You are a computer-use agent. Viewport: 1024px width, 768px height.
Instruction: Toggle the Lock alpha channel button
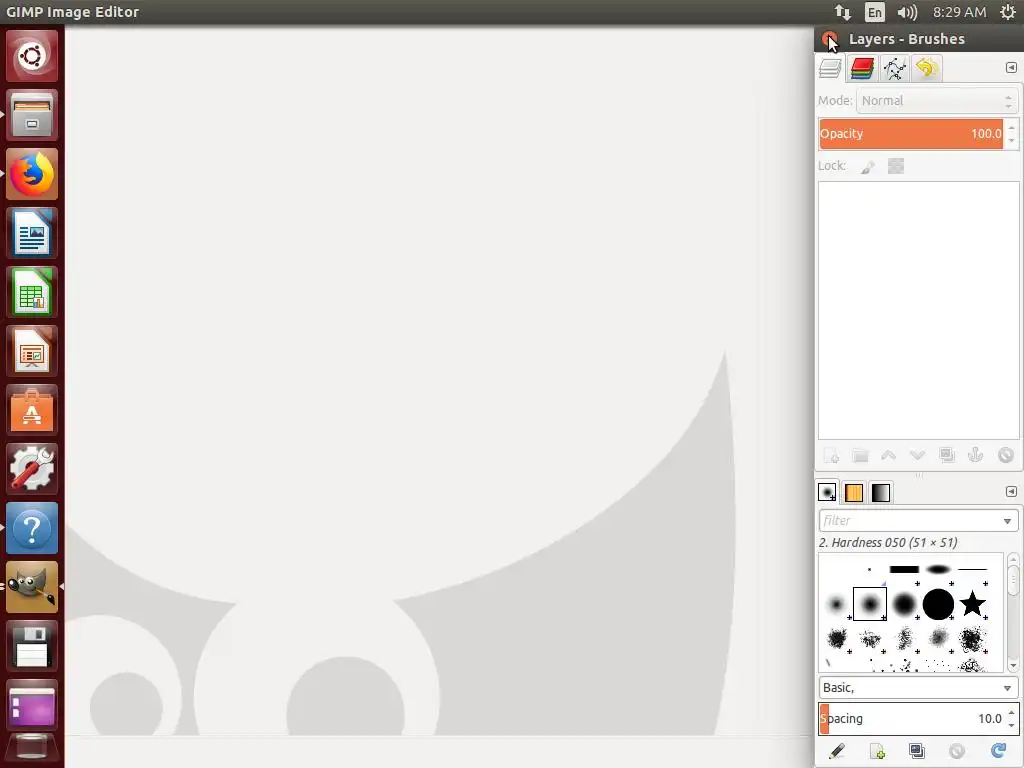click(896, 167)
